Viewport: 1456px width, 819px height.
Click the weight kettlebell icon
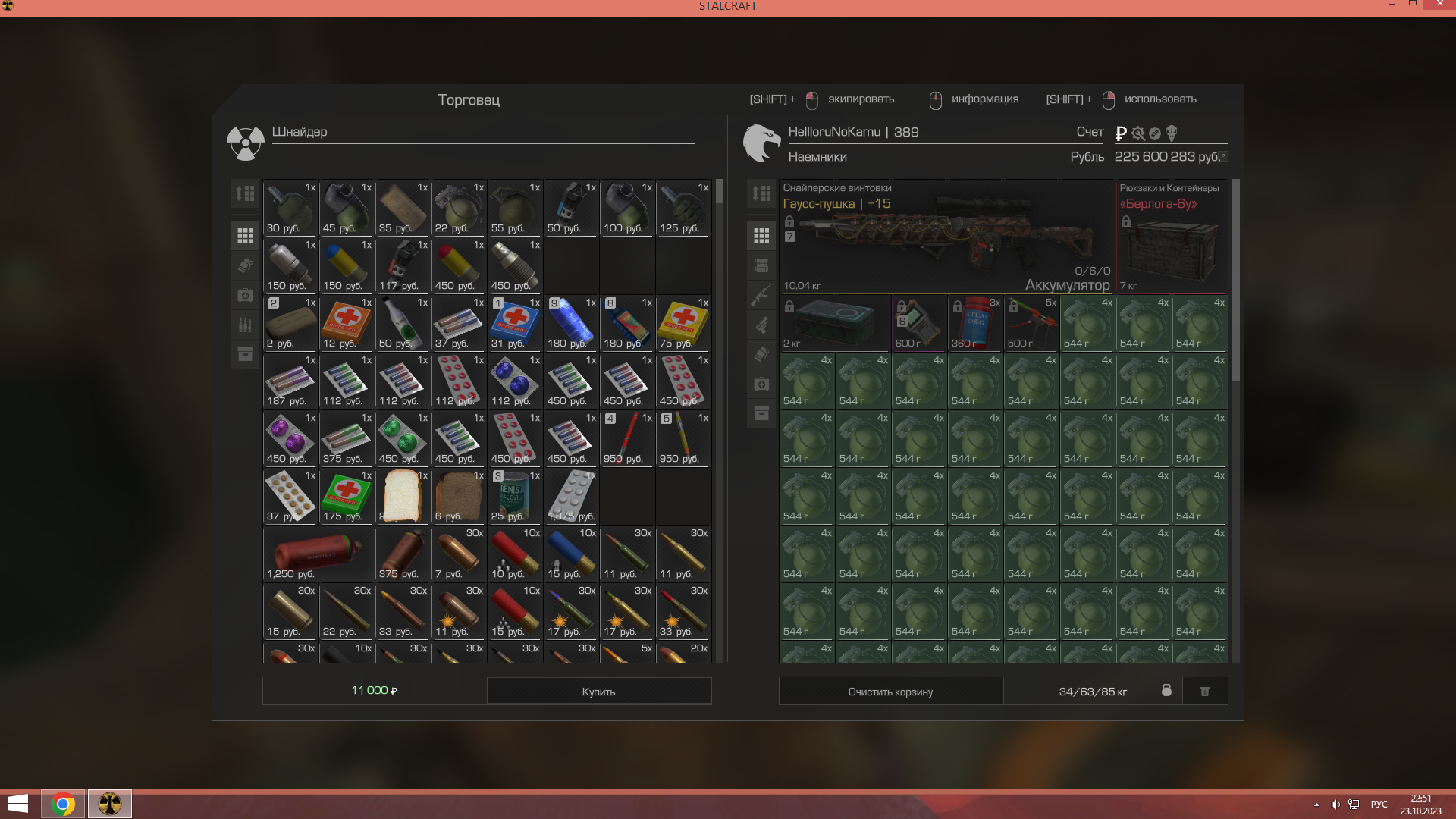(1166, 690)
